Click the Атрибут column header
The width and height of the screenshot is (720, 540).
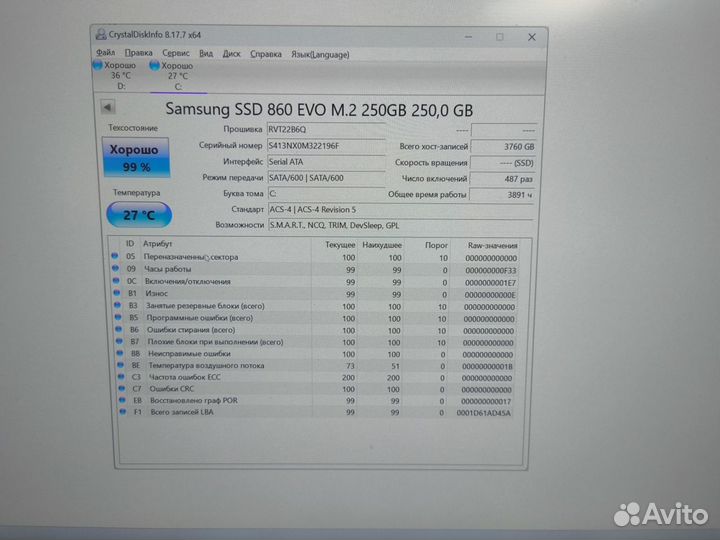point(158,244)
